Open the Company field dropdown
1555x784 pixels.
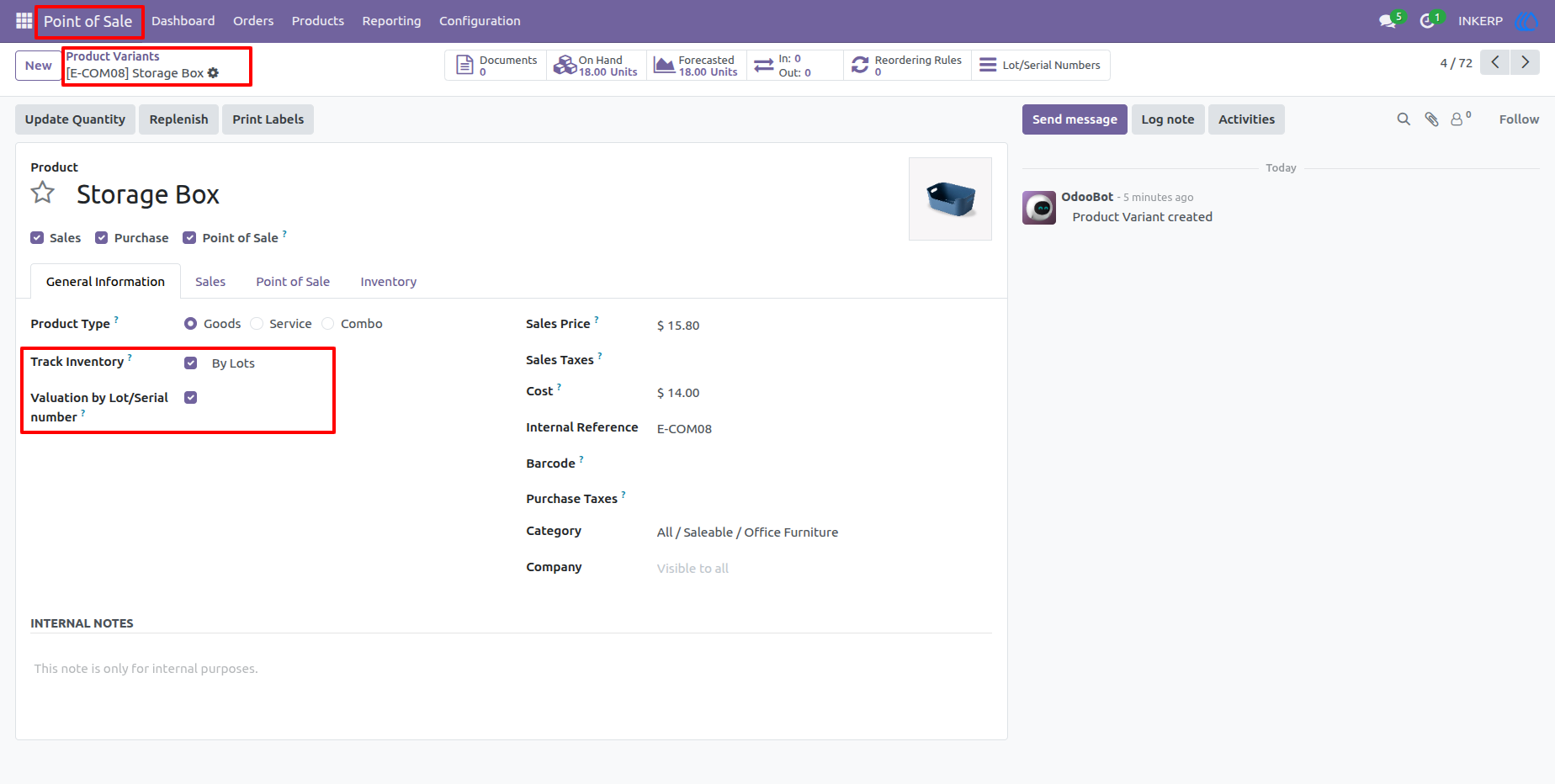coord(825,569)
